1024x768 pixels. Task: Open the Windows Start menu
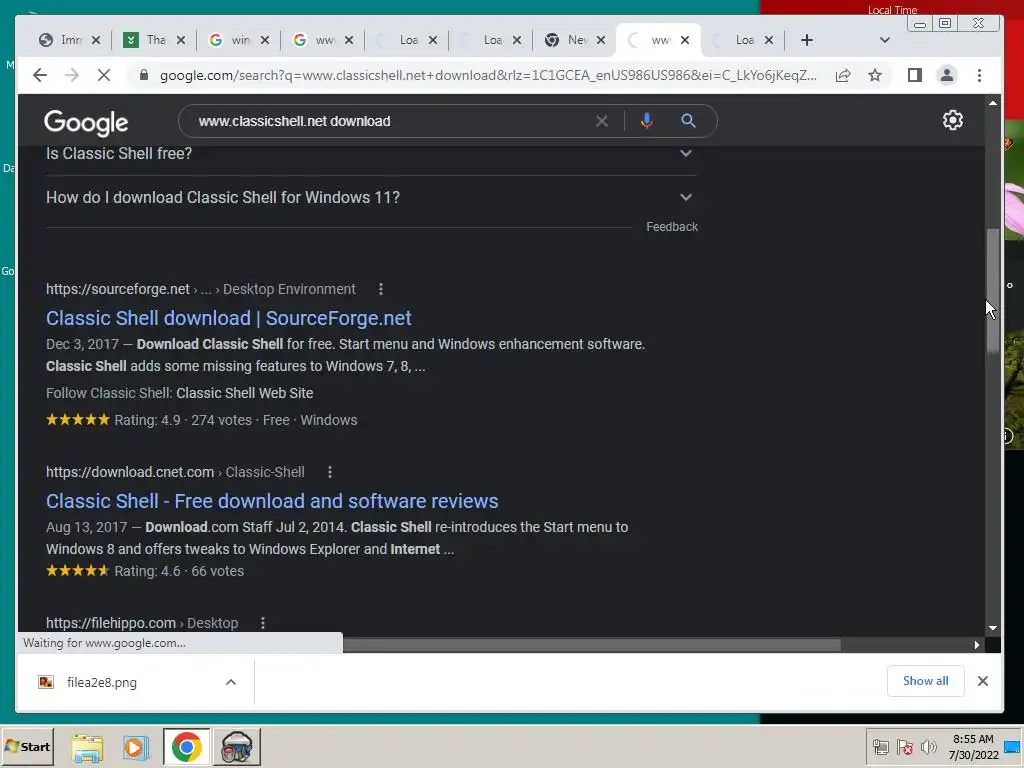pyautogui.click(x=27, y=746)
